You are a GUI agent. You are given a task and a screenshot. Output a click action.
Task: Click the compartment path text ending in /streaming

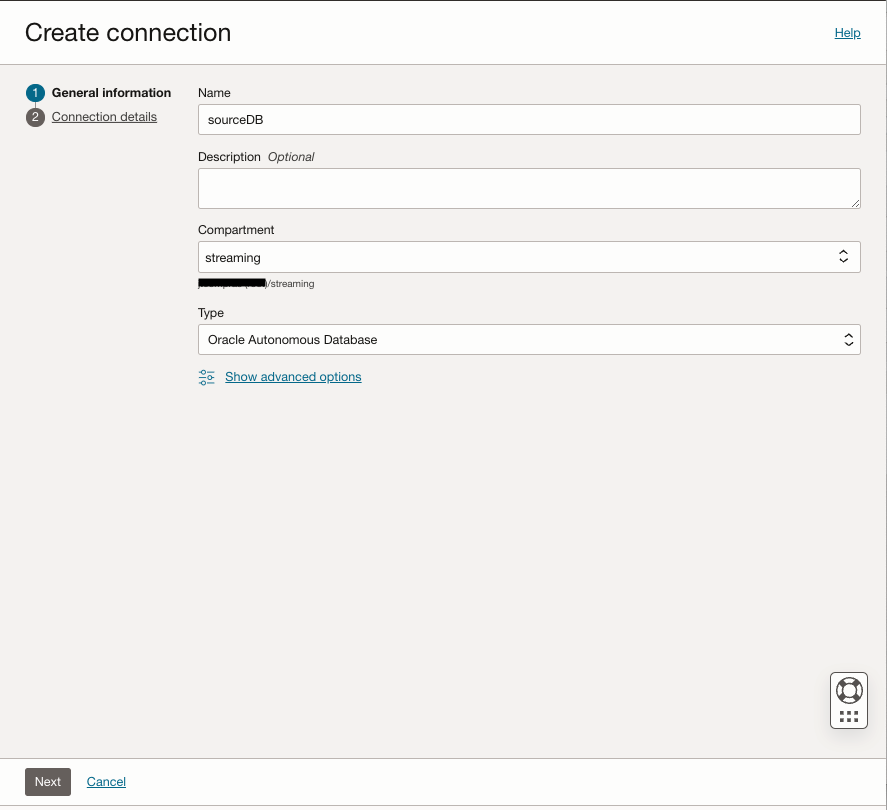257,284
